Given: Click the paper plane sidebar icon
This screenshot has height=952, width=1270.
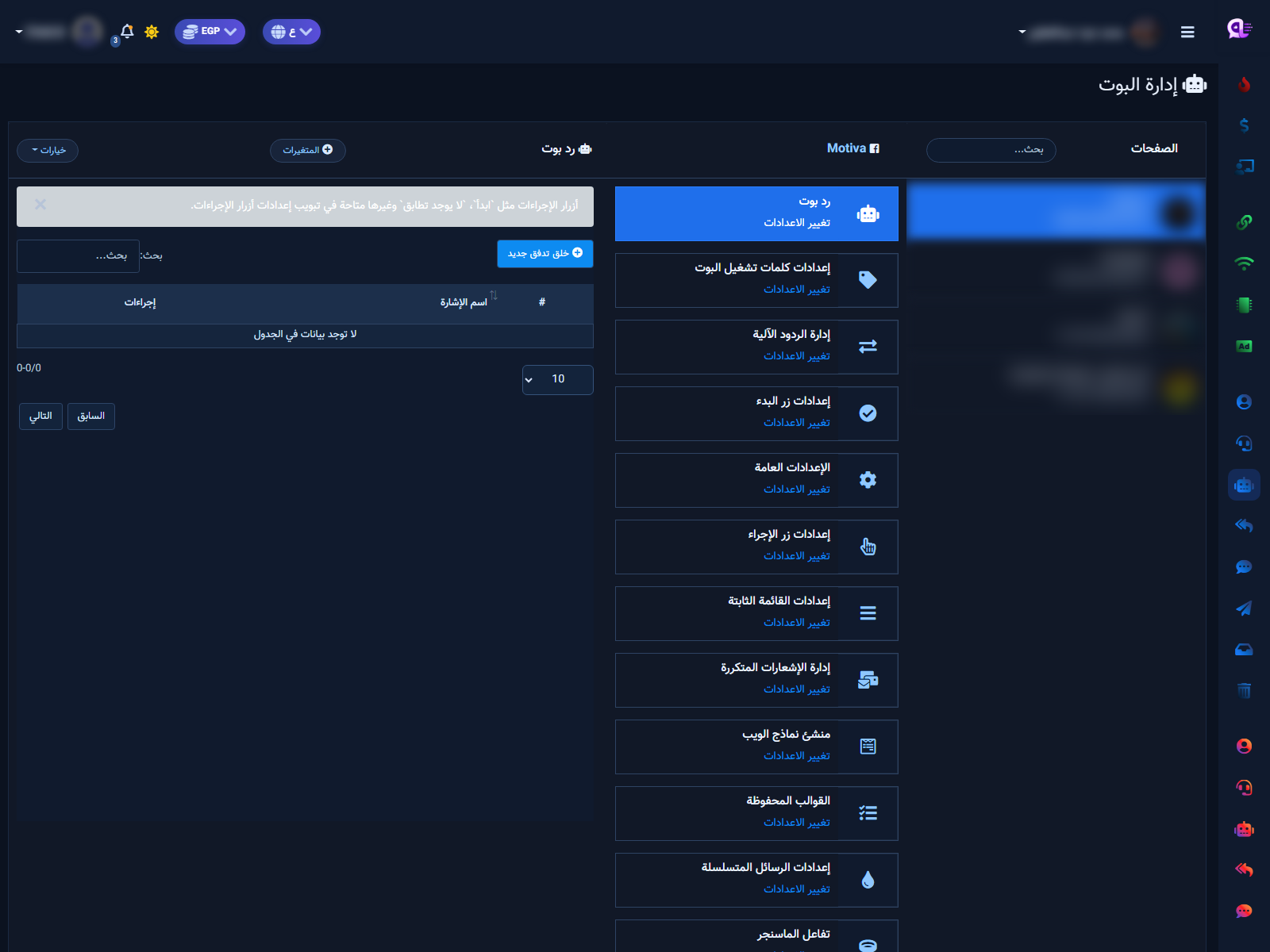Looking at the screenshot, I should [x=1244, y=608].
